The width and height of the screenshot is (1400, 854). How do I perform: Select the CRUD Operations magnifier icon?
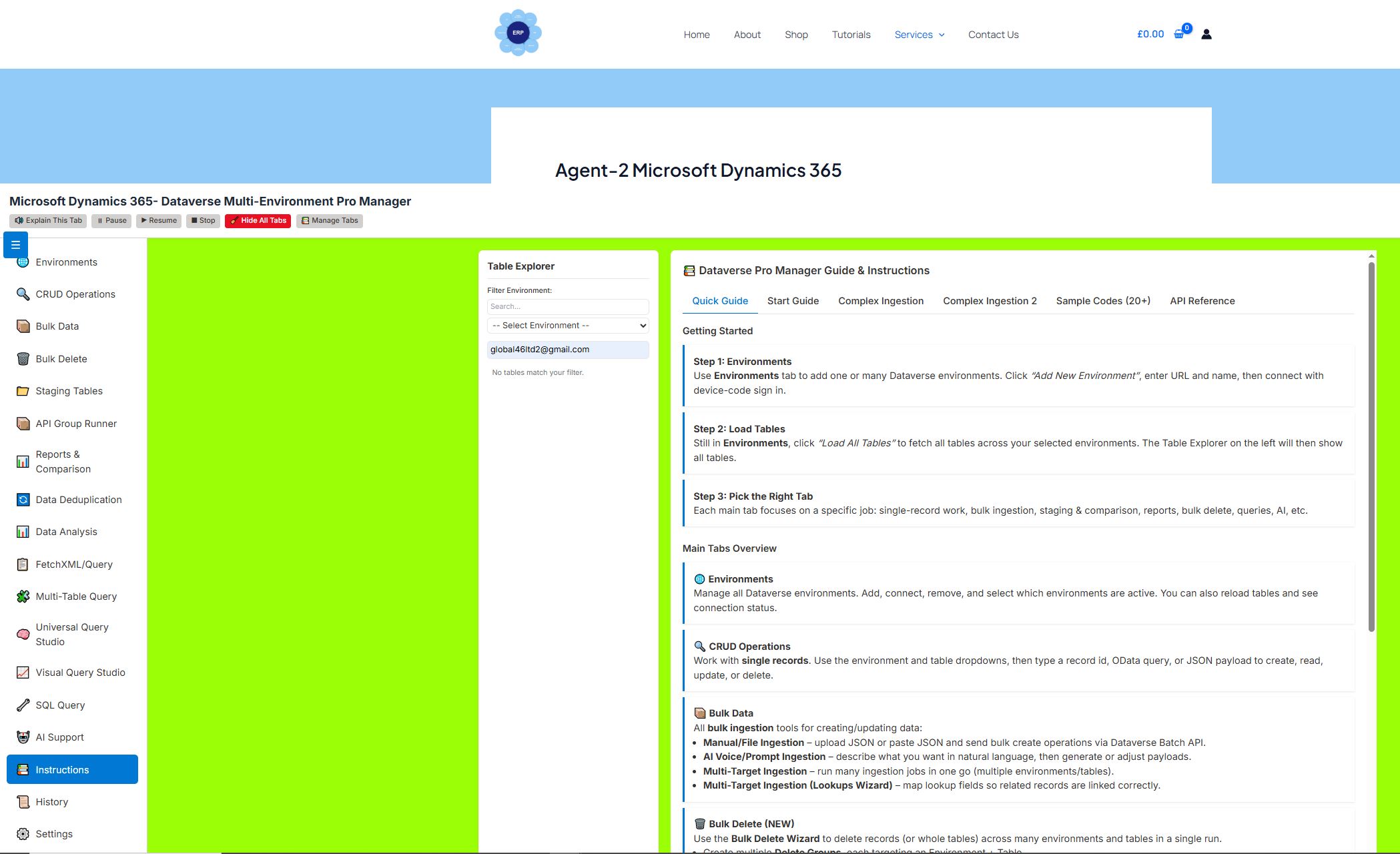22,294
